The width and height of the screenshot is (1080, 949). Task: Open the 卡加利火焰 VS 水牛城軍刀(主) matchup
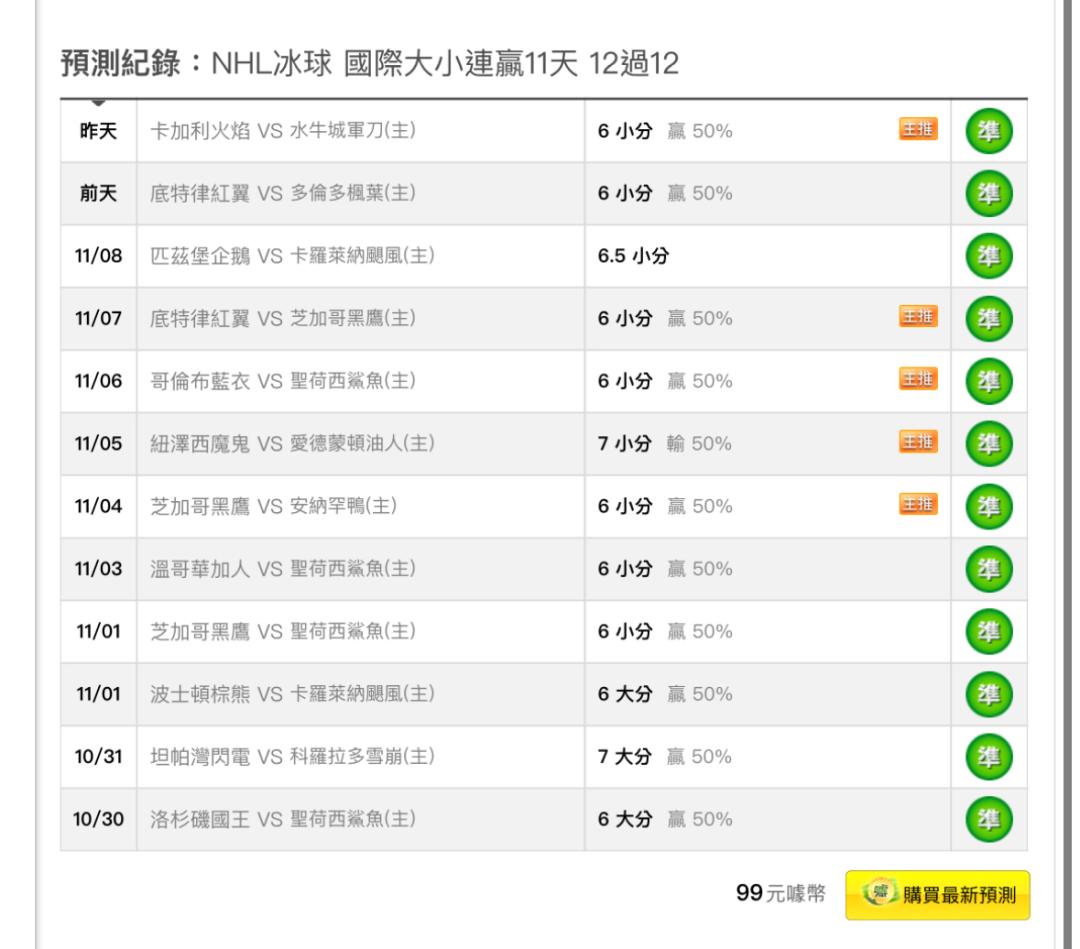pyautogui.click(x=283, y=131)
